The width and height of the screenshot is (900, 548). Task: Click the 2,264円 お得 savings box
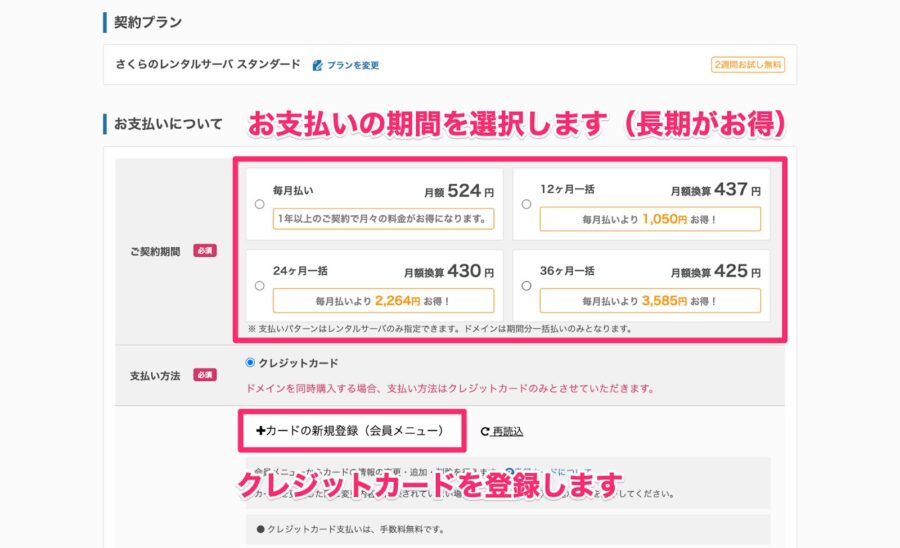click(383, 301)
